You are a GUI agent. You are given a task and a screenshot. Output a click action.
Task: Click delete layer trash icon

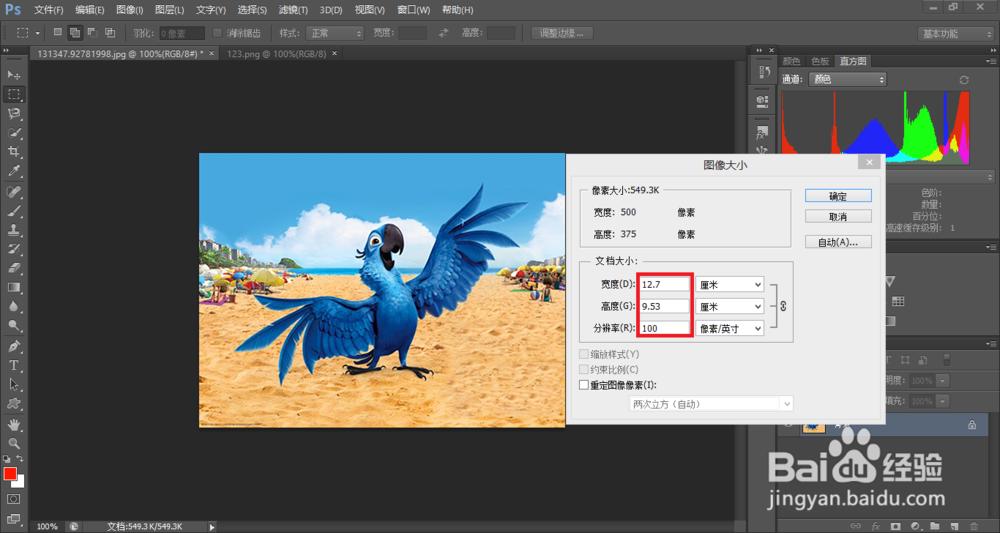click(x=973, y=526)
